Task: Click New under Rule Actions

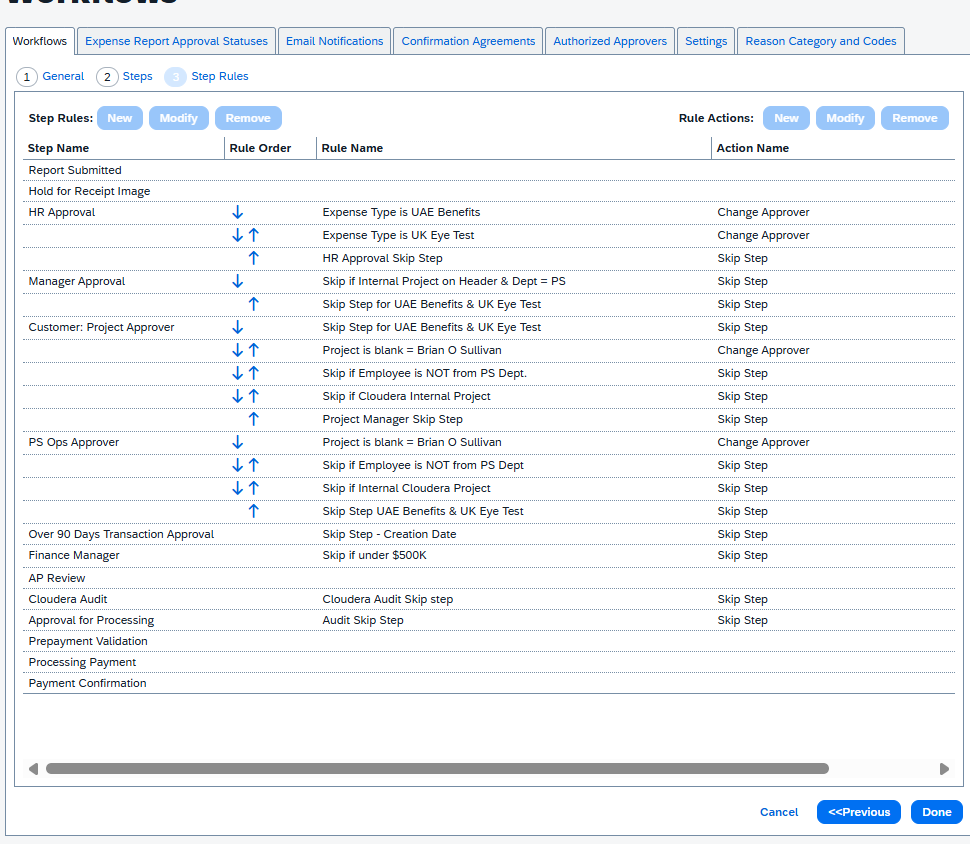Action: click(x=786, y=118)
